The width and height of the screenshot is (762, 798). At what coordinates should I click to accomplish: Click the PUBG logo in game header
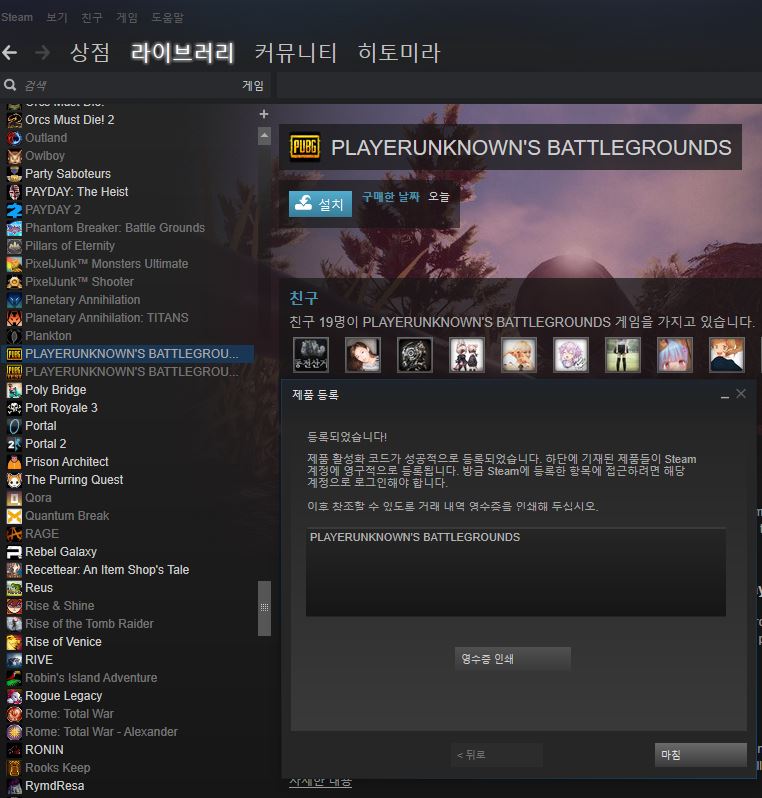(x=305, y=147)
